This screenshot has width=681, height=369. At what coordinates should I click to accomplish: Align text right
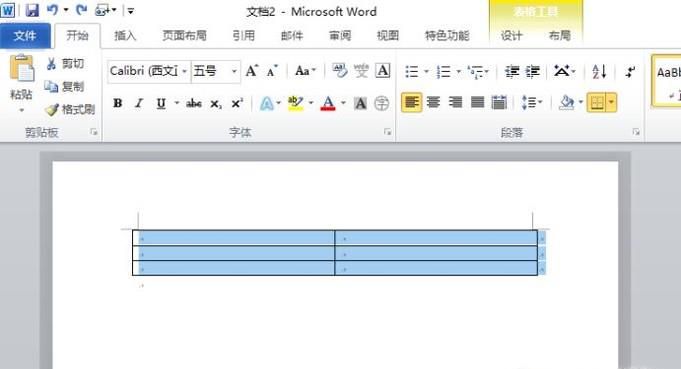point(455,102)
